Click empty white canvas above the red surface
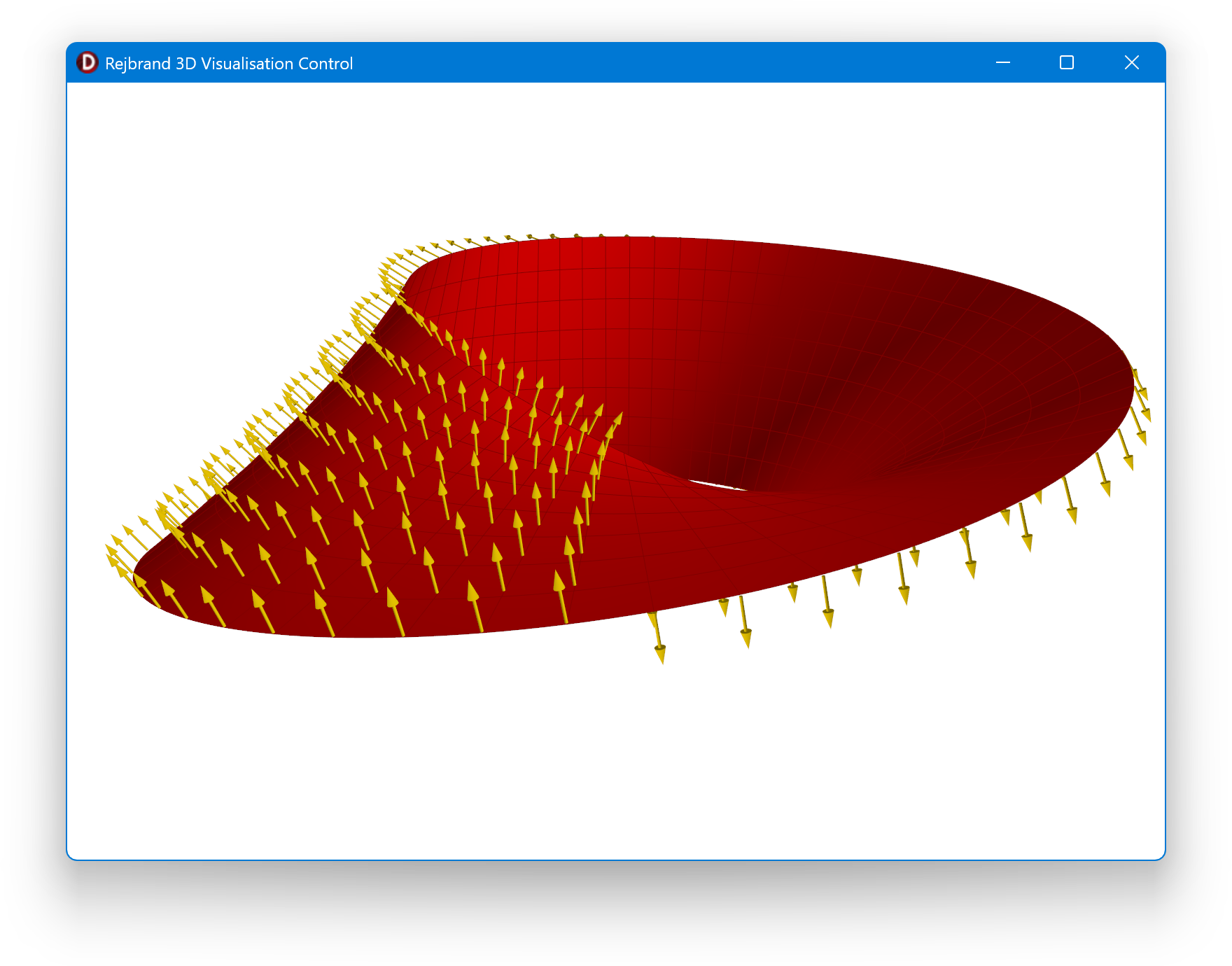This screenshot has height=966, width=1232. click(x=616, y=154)
